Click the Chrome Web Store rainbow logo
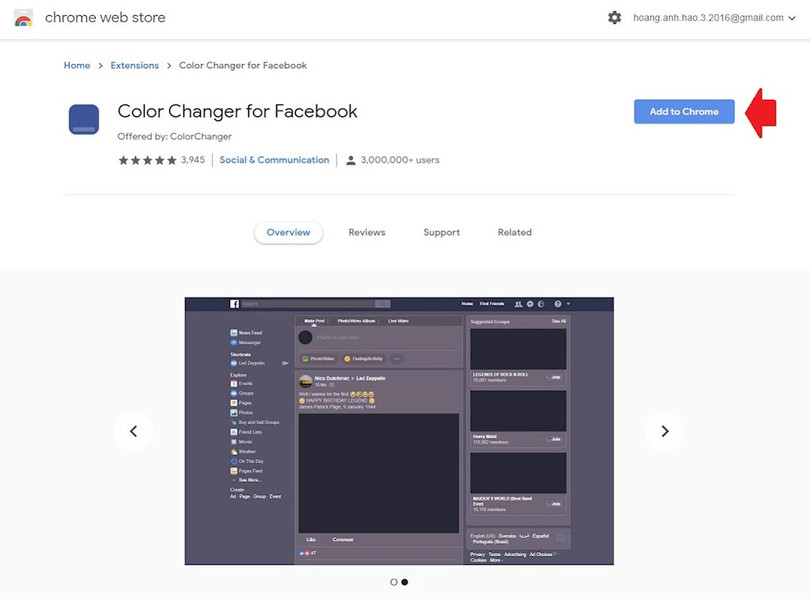 tap(23, 18)
